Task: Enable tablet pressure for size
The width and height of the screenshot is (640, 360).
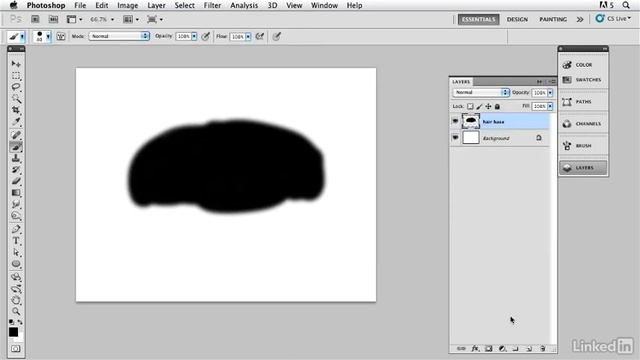Action: tap(277, 36)
